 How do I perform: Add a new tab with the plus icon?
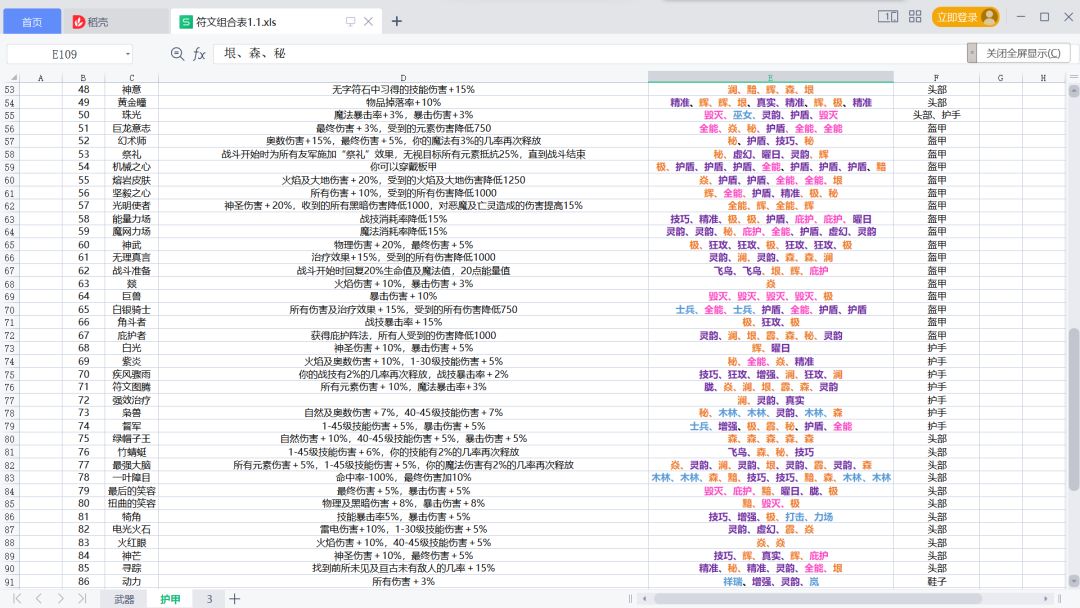[397, 21]
